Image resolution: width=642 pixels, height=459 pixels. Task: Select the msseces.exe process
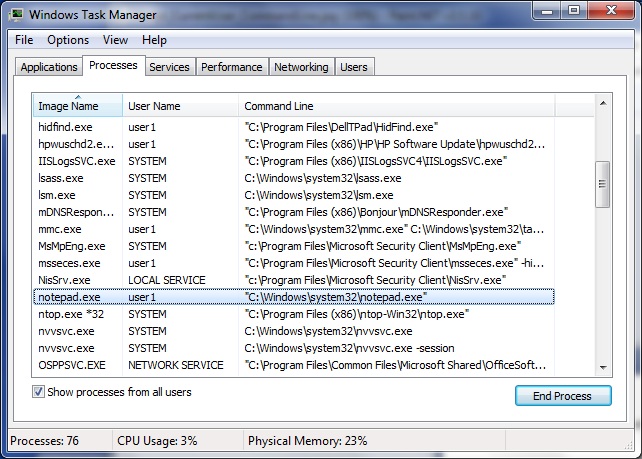pos(294,263)
